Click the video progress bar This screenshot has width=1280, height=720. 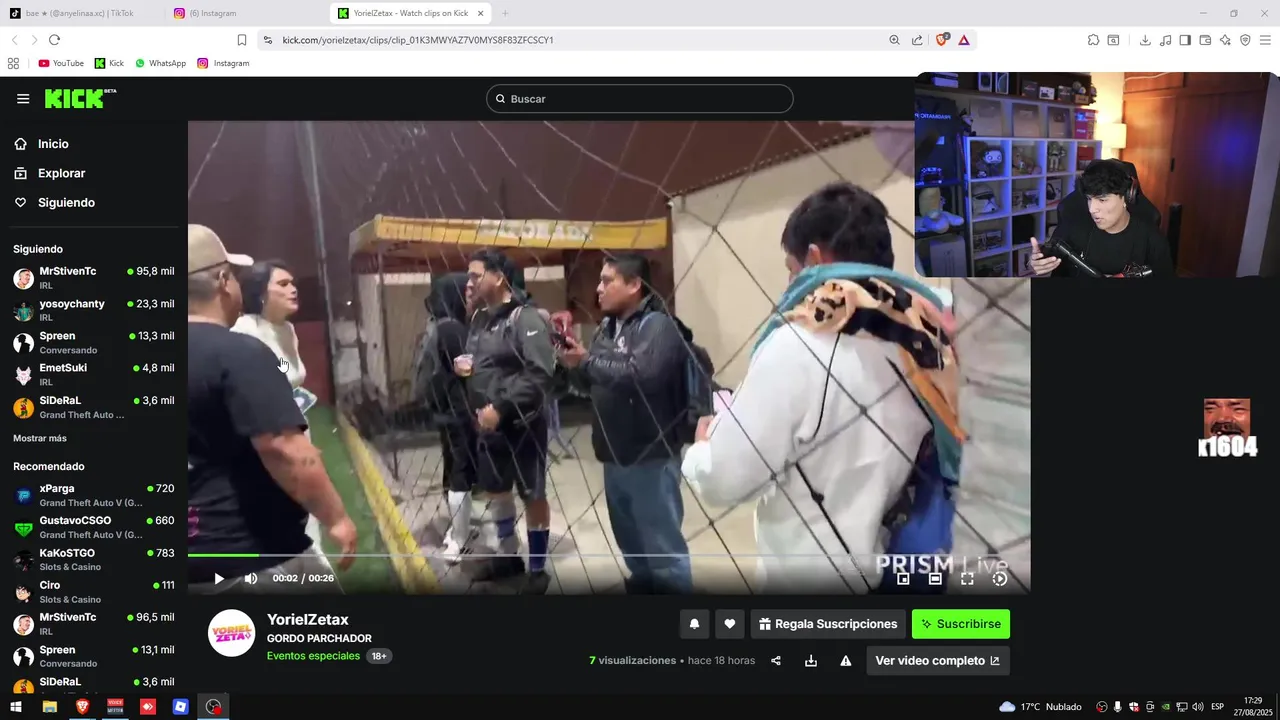(x=609, y=555)
